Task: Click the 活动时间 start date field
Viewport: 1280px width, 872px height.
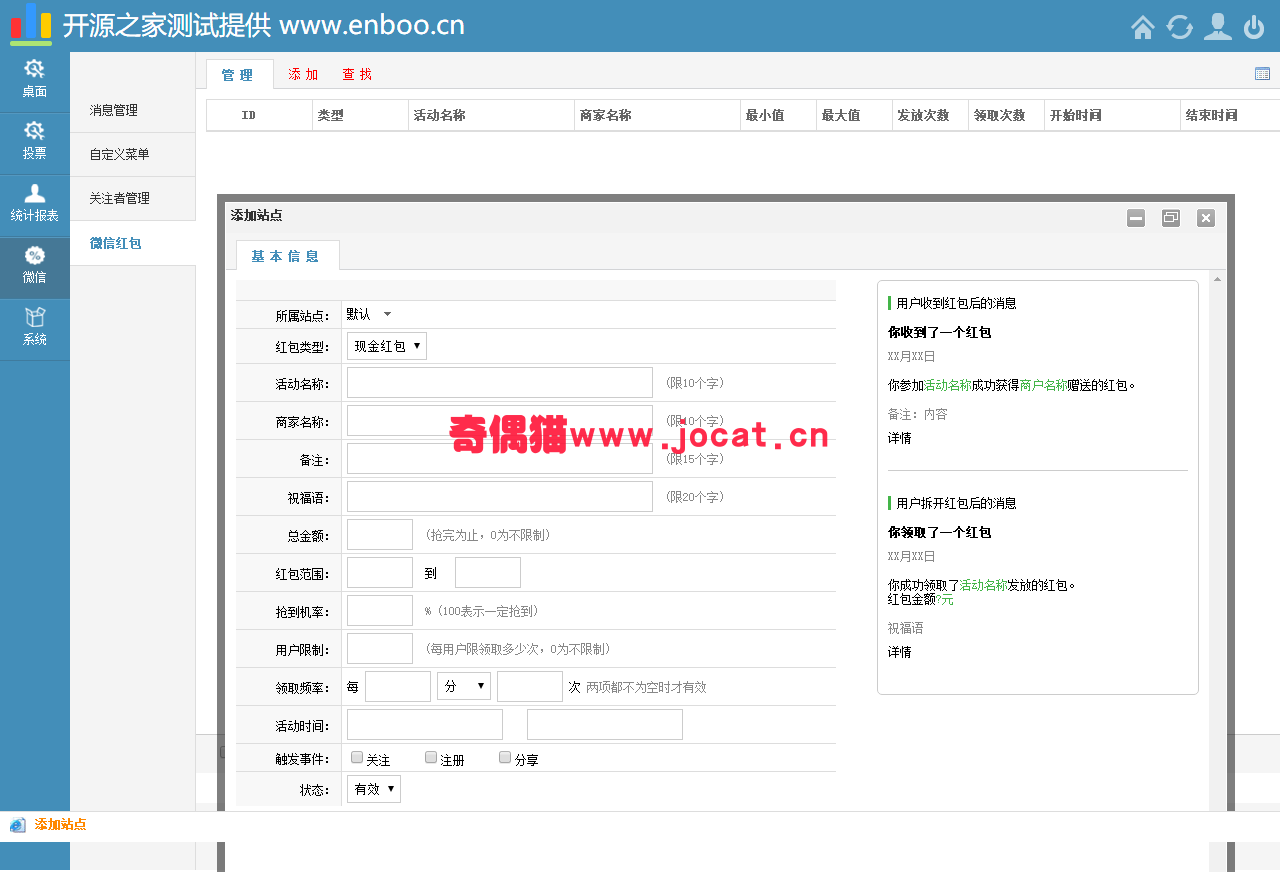Action: coord(425,724)
